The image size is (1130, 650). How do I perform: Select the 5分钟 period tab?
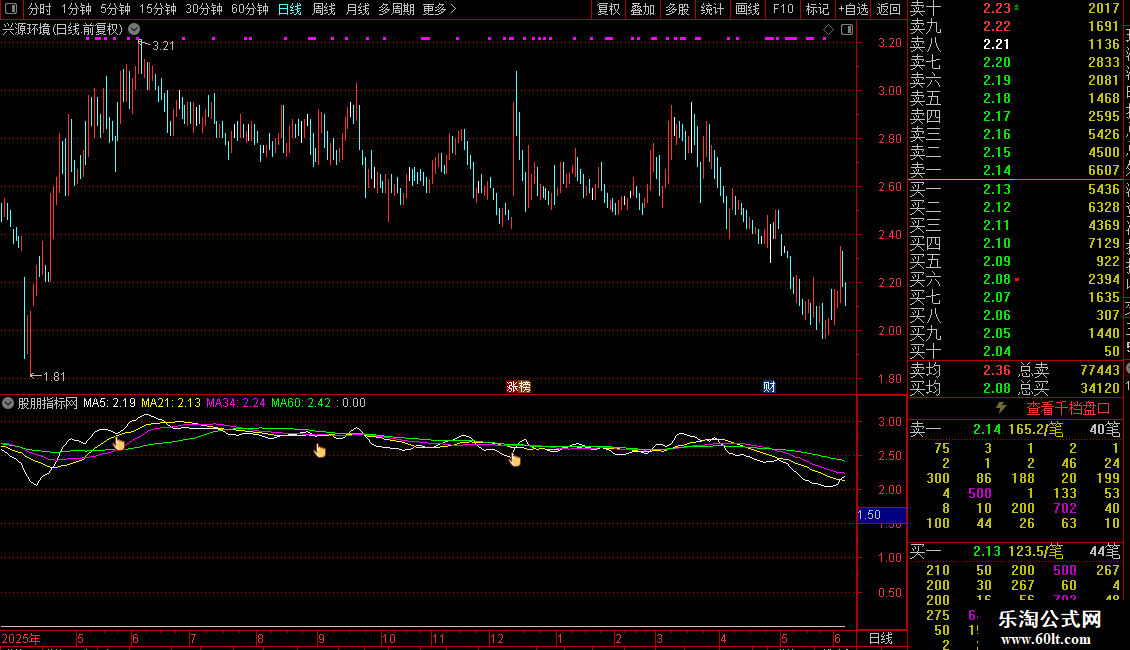click(115, 9)
